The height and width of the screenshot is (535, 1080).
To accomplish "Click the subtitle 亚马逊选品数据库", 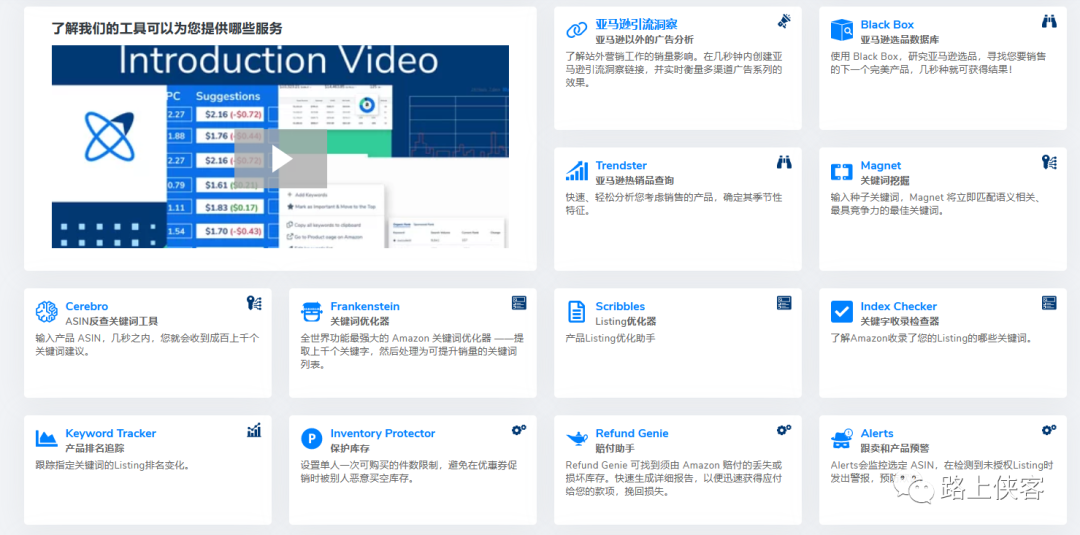I will pos(900,40).
